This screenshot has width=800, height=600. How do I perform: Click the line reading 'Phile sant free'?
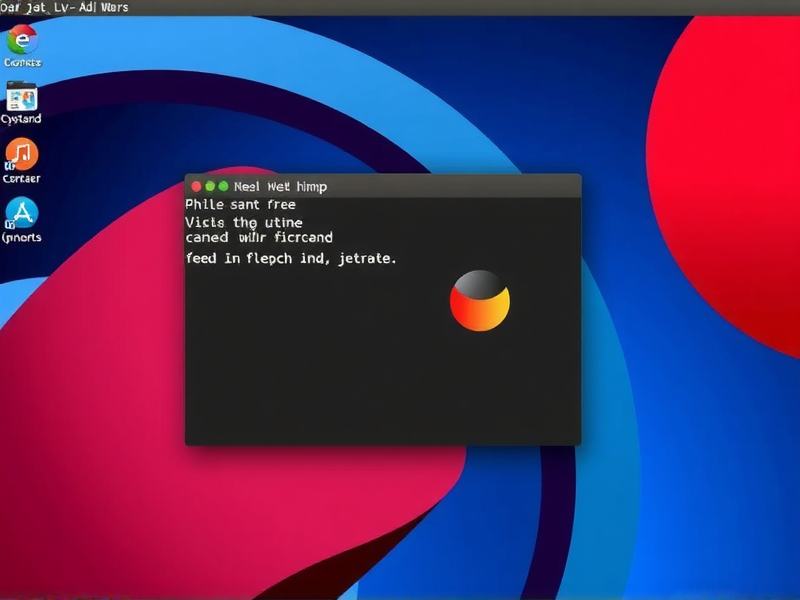click(240, 204)
